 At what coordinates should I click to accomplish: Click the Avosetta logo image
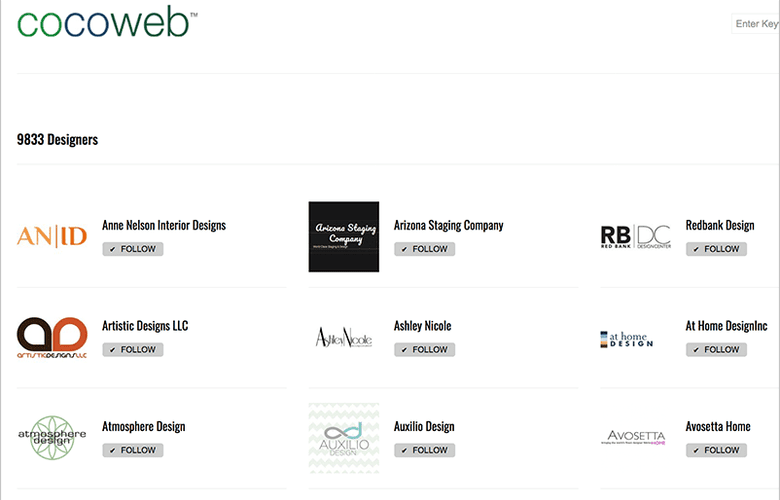[x=634, y=437]
